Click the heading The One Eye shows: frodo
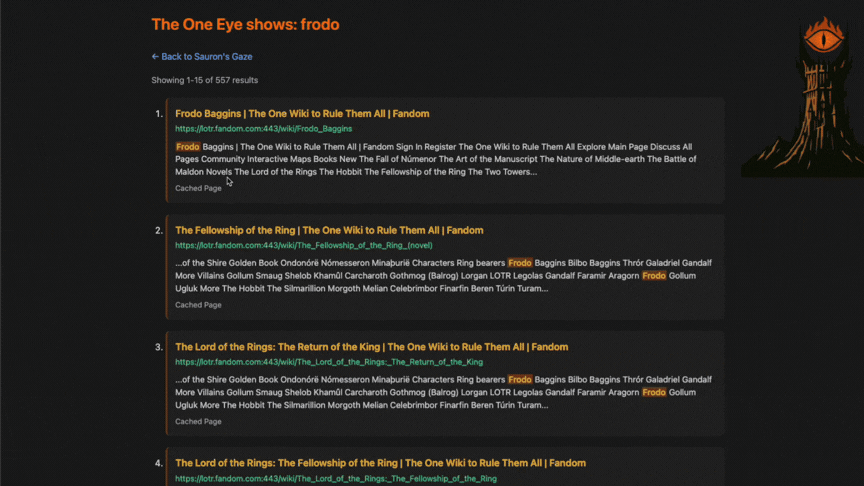The height and width of the screenshot is (486, 864). (245, 24)
